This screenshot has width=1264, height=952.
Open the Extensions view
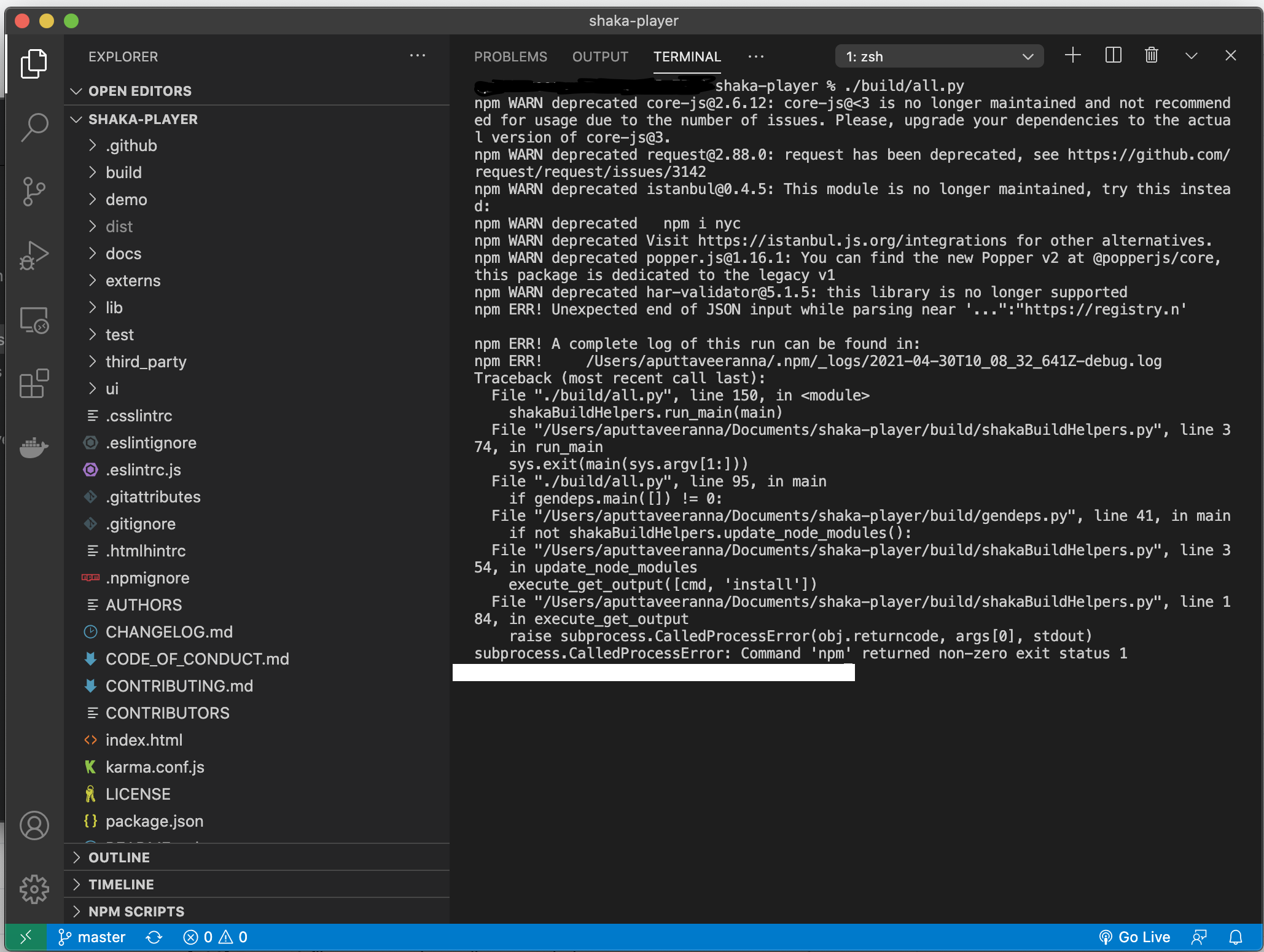pyautogui.click(x=34, y=384)
